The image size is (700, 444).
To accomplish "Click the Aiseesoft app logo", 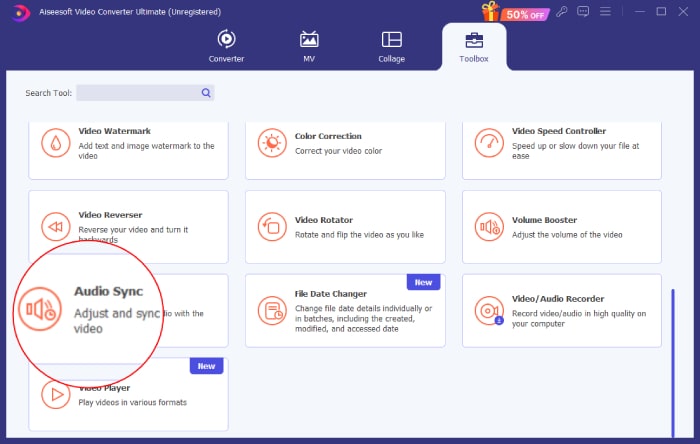I will click(20, 12).
